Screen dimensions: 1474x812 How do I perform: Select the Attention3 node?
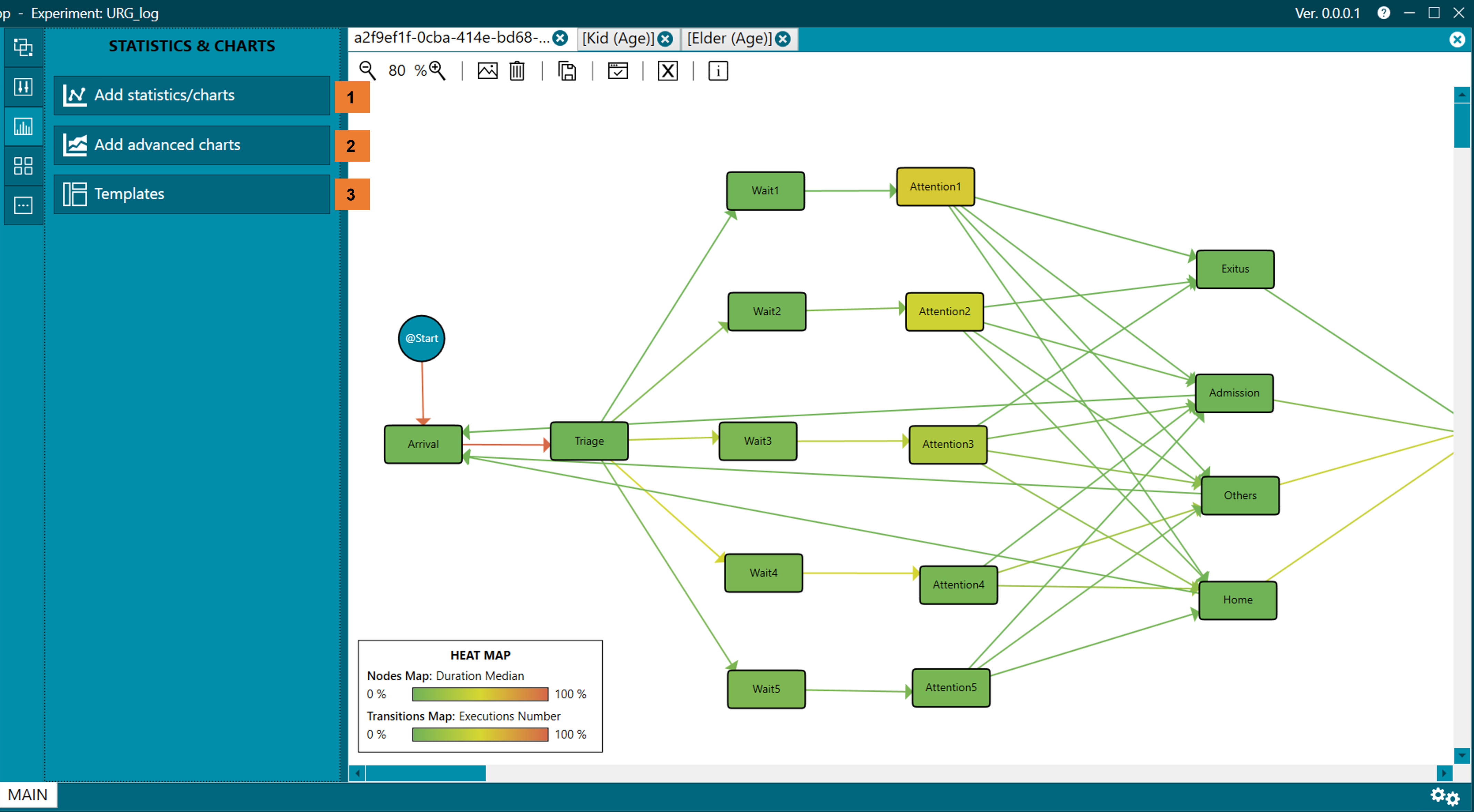(x=948, y=444)
